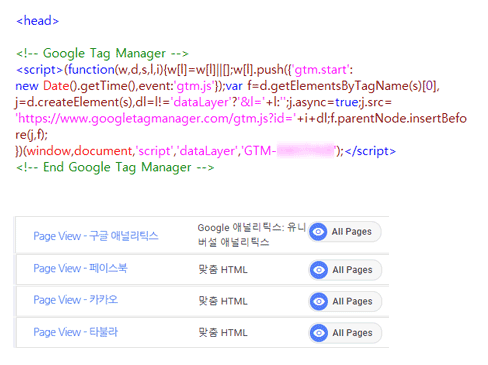488x365 pixels.
Task: Open the Page View - 구글 애널리틱스 tag
Action: tap(96, 236)
